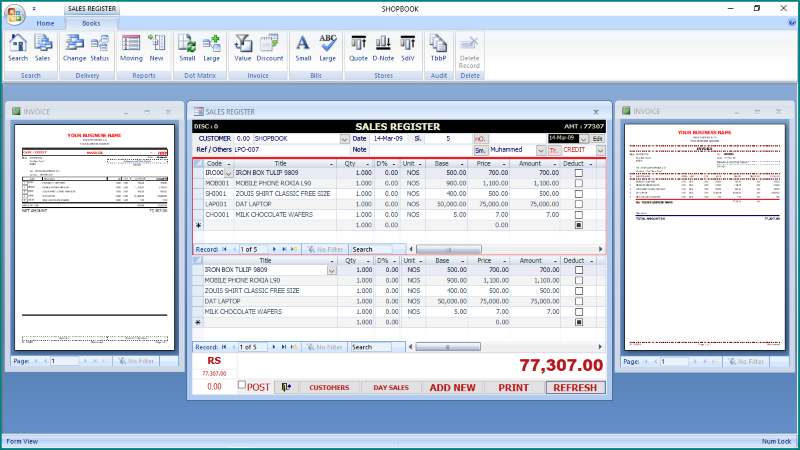Choose Large dot matrix print icon
Screen dimensions: 800x450
coord(211,48)
